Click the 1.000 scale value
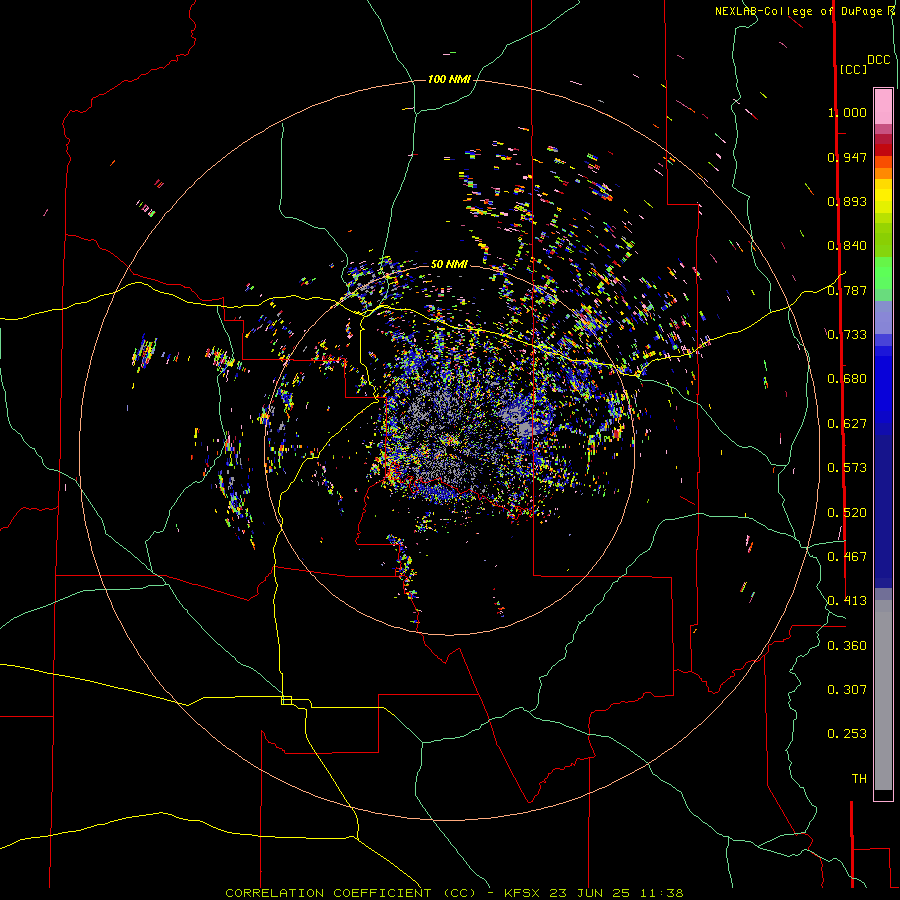900x900 pixels. pos(847,112)
